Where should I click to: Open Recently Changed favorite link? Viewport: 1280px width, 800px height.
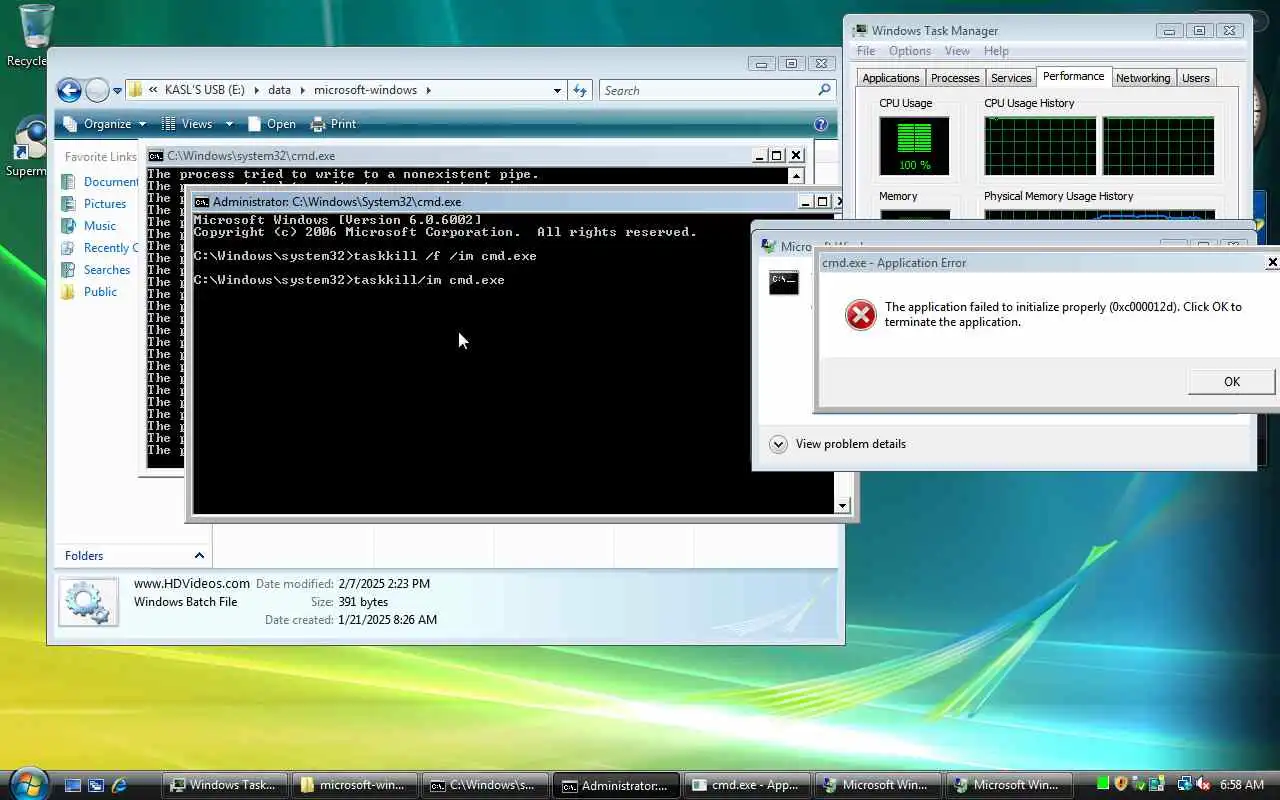pyautogui.click(x=99, y=248)
